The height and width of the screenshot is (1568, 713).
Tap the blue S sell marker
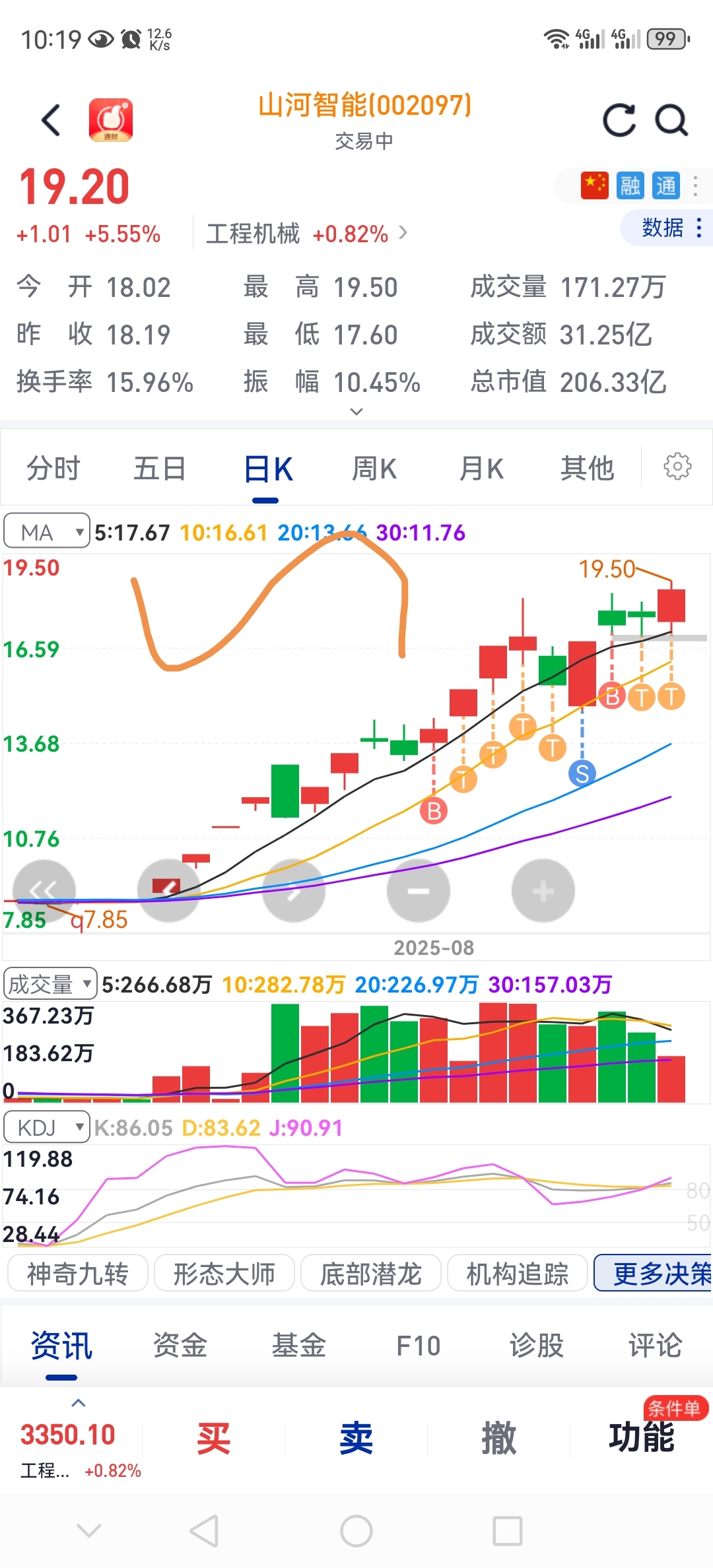(582, 773)
